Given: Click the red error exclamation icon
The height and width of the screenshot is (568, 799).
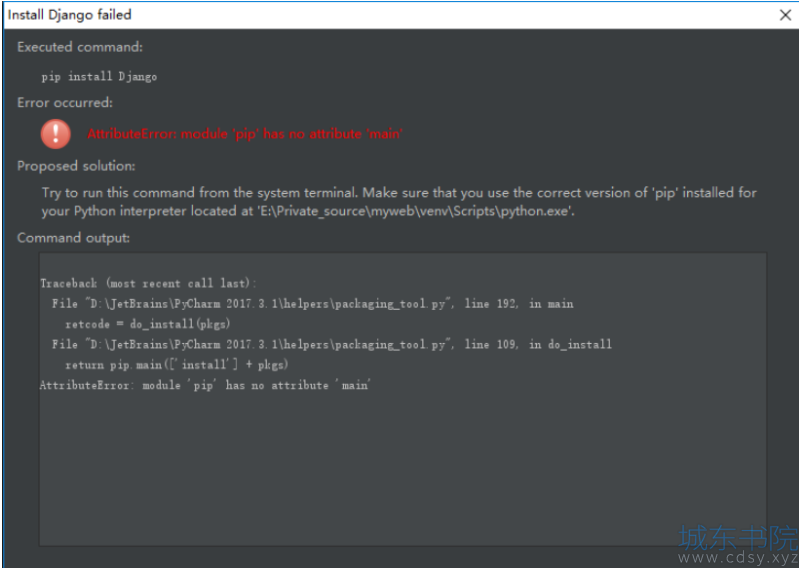Looking at the screenshot, I should (x=56, y=134).
